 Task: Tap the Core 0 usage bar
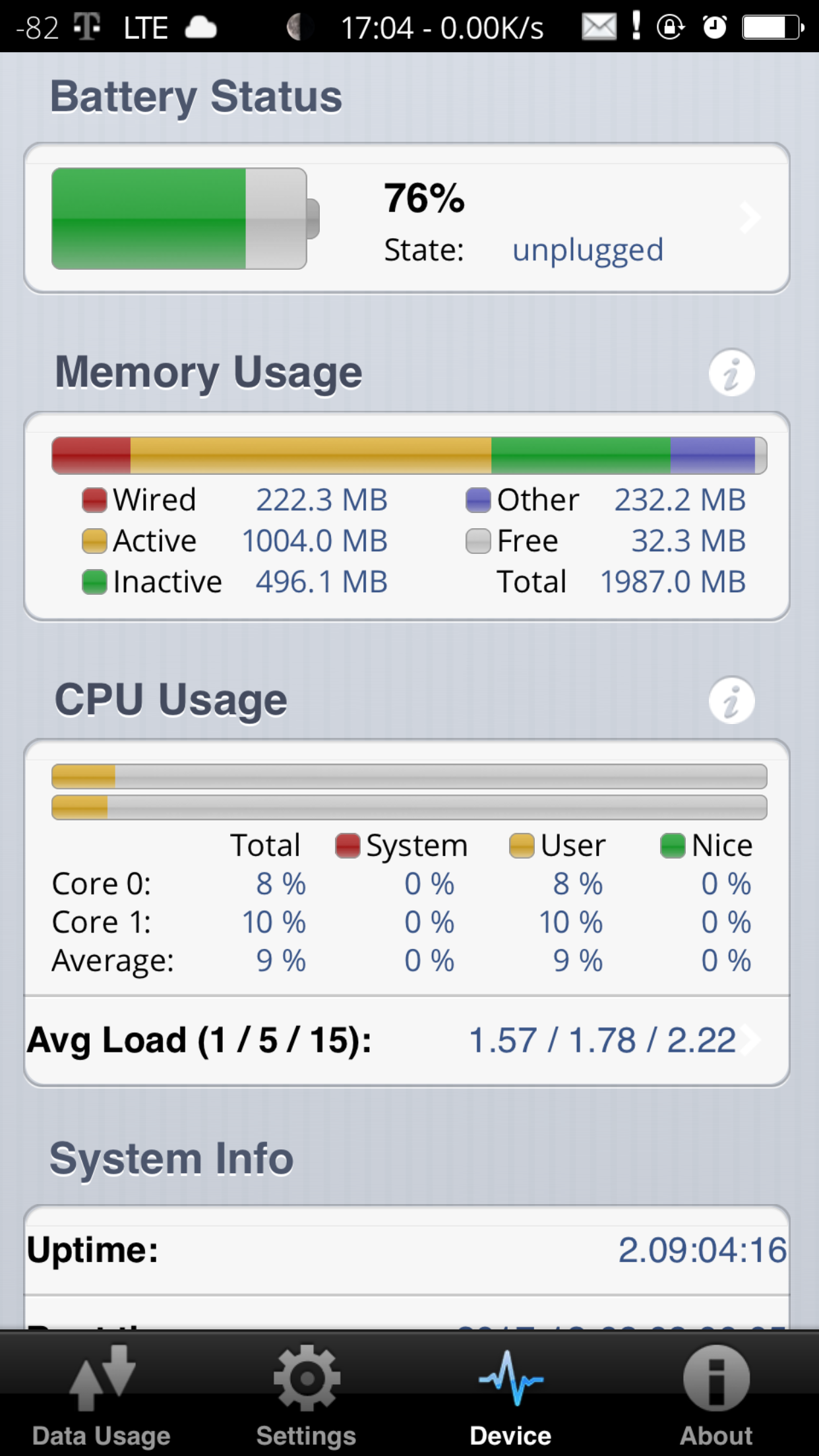coord(409,776)
